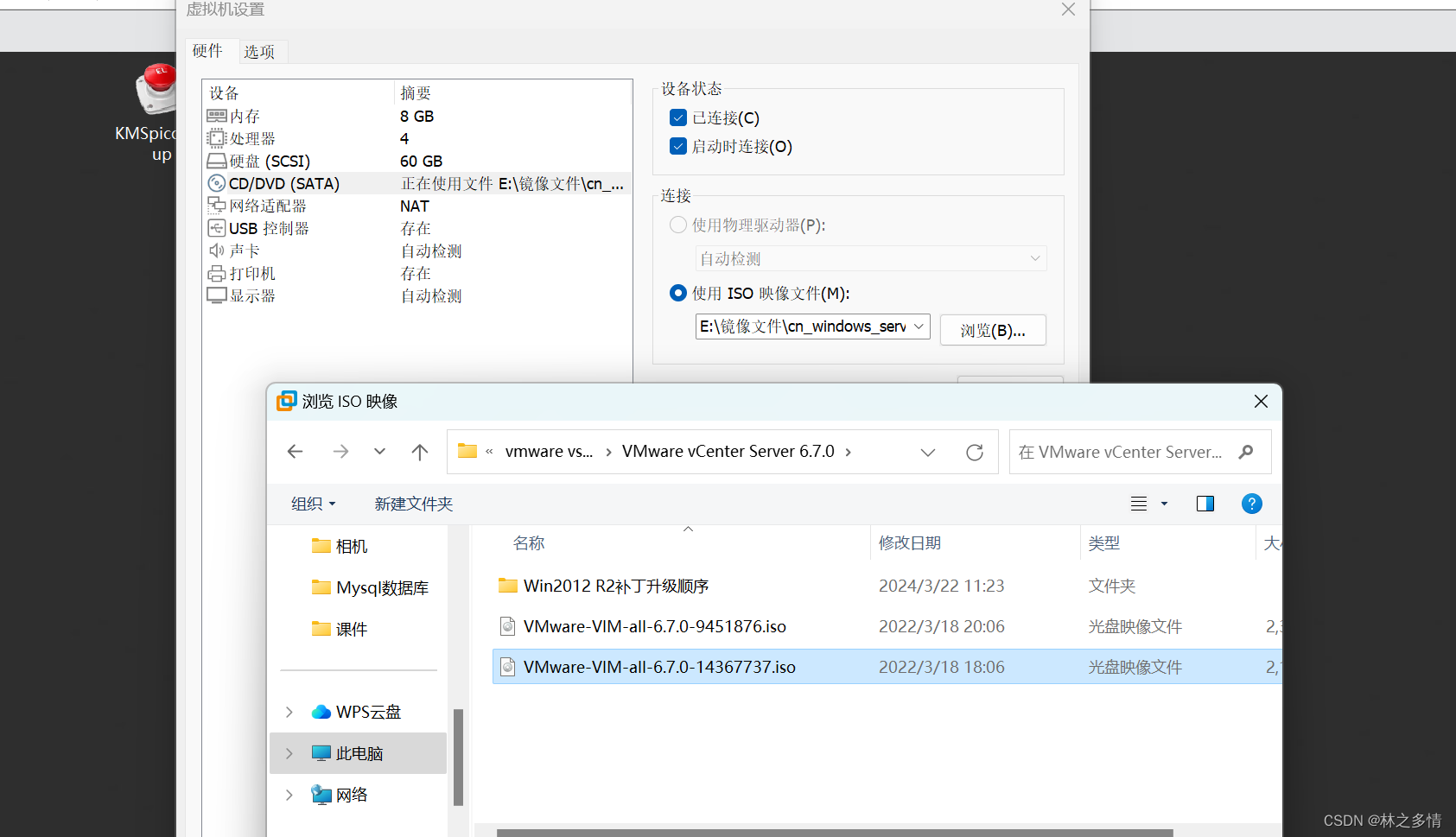Select 使用 ISO 映像文件(M) radio button
1456x837 pixels.
point(678,293)
